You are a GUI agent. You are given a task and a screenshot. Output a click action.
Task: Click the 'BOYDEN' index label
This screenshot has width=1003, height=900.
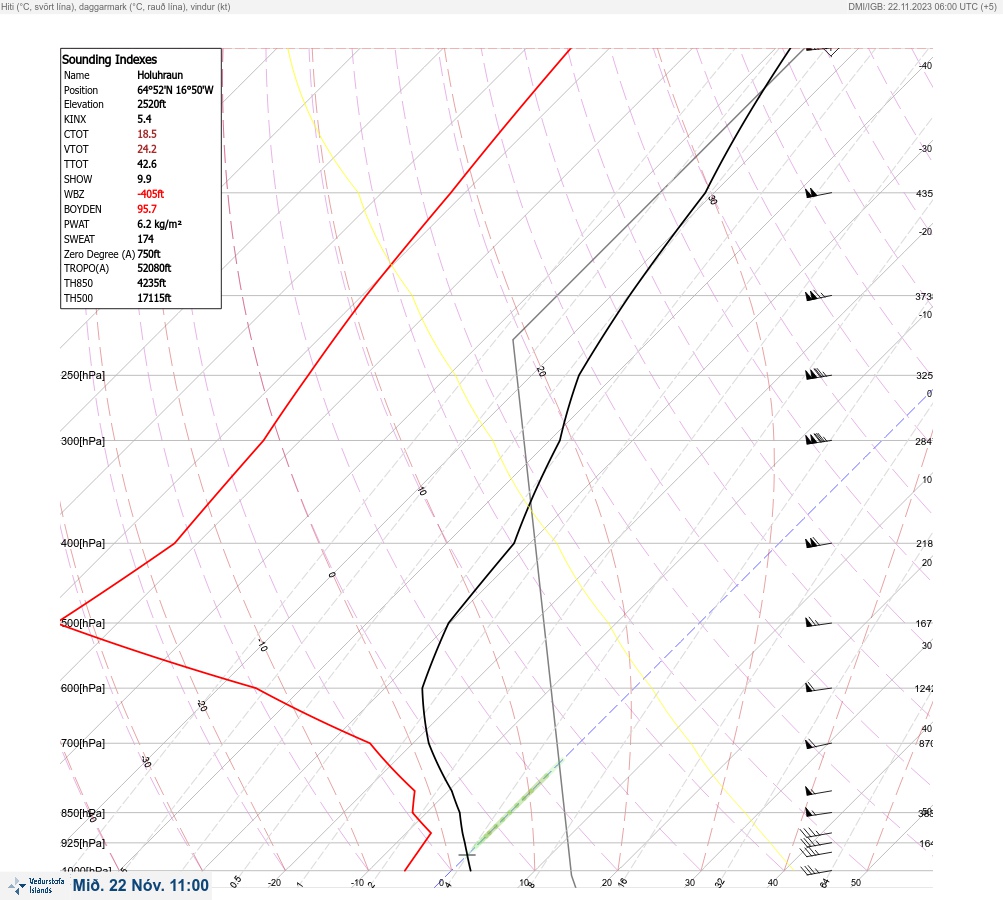(x=83, y=209)
